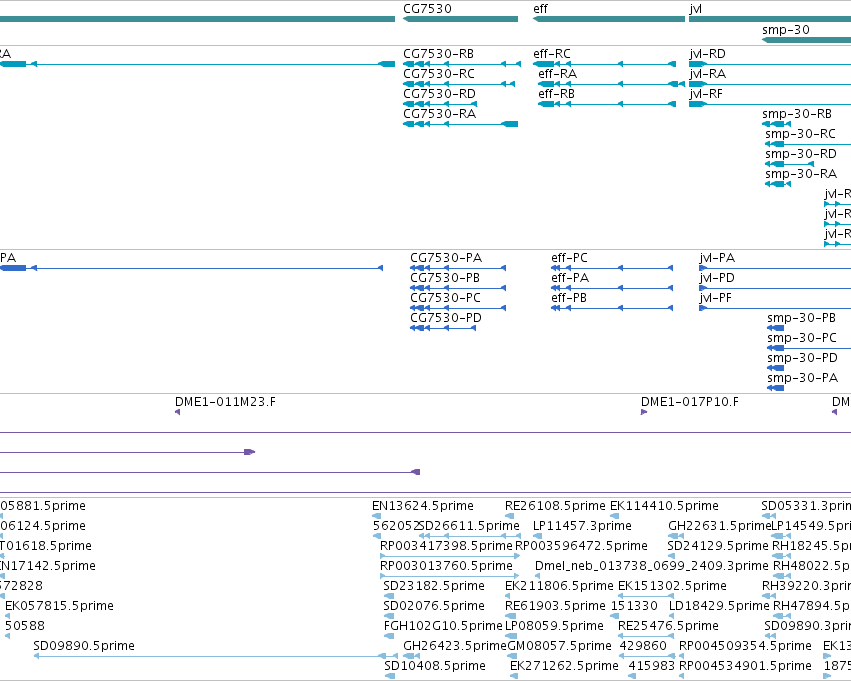Select EST label RP003596472.5prime
Image resolution: width=851 pixels, height=681 pixels.
point(581,546)
